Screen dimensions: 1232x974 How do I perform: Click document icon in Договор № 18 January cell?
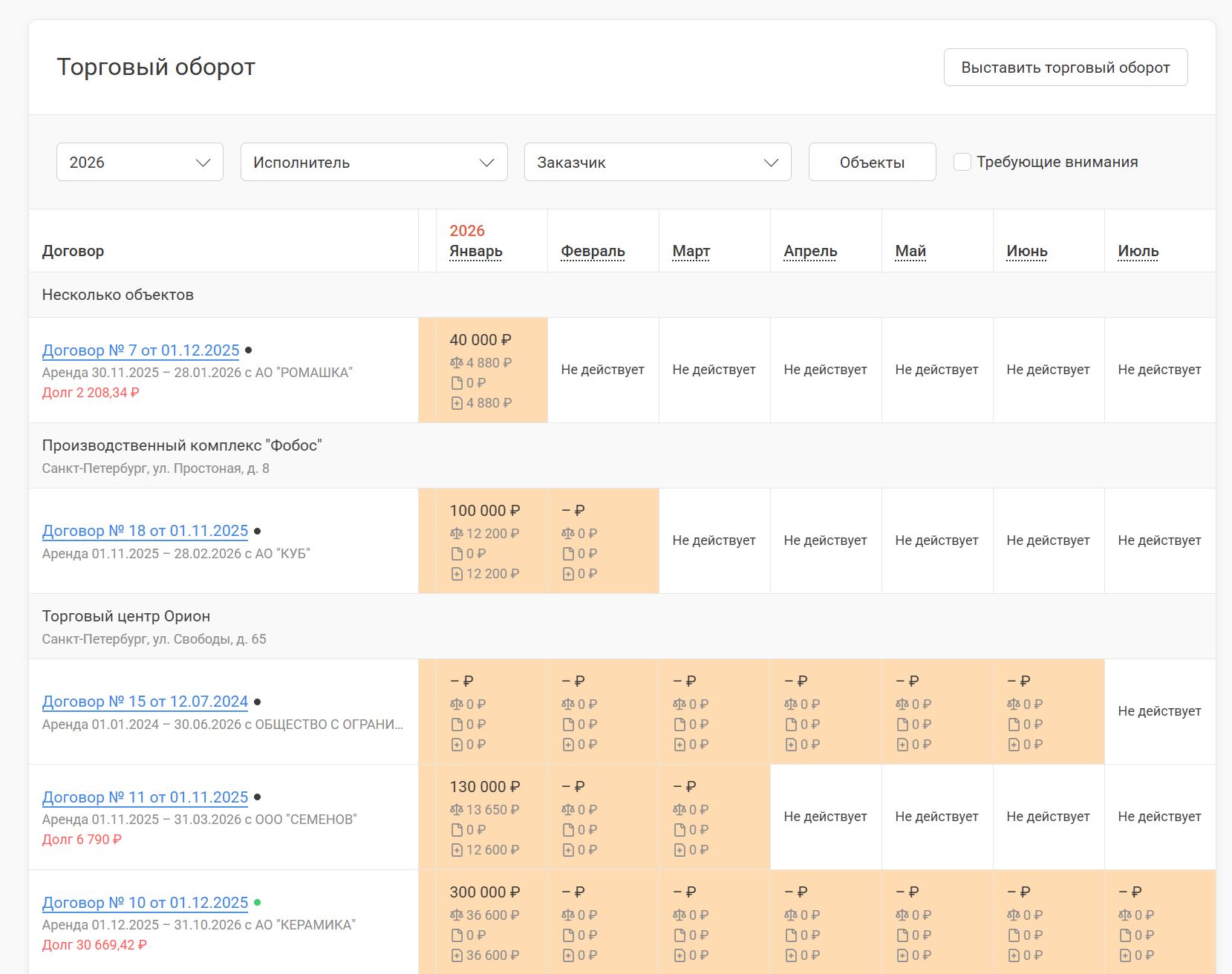tap(457, 554)
